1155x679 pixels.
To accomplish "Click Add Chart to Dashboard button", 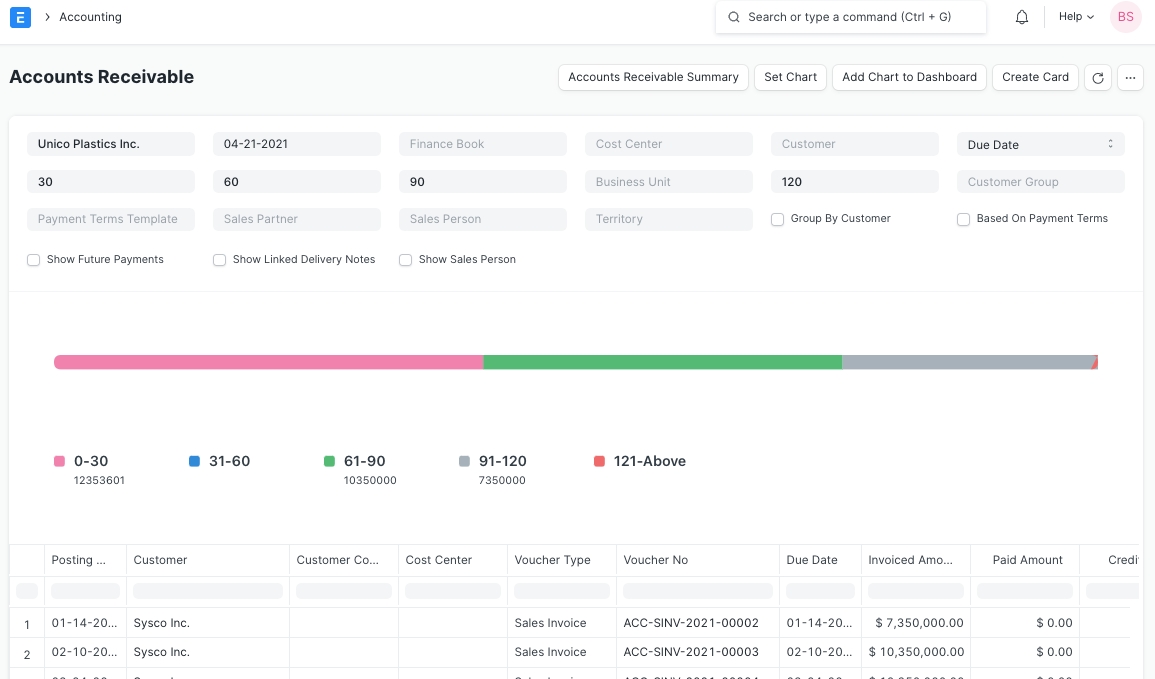I will coord(909,77).
